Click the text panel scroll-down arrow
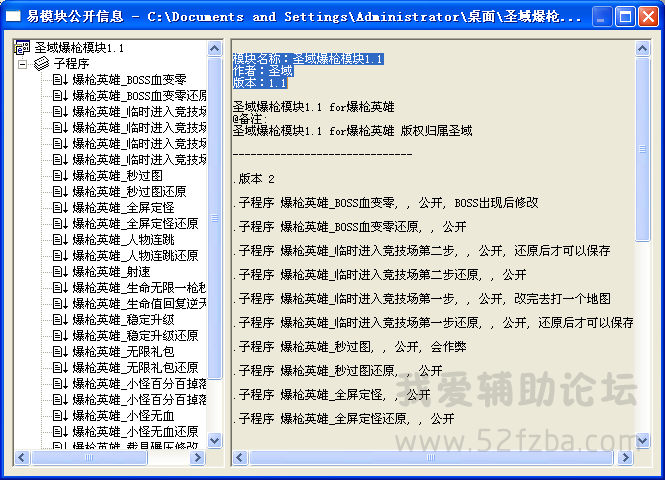 (x=643, y=441)
